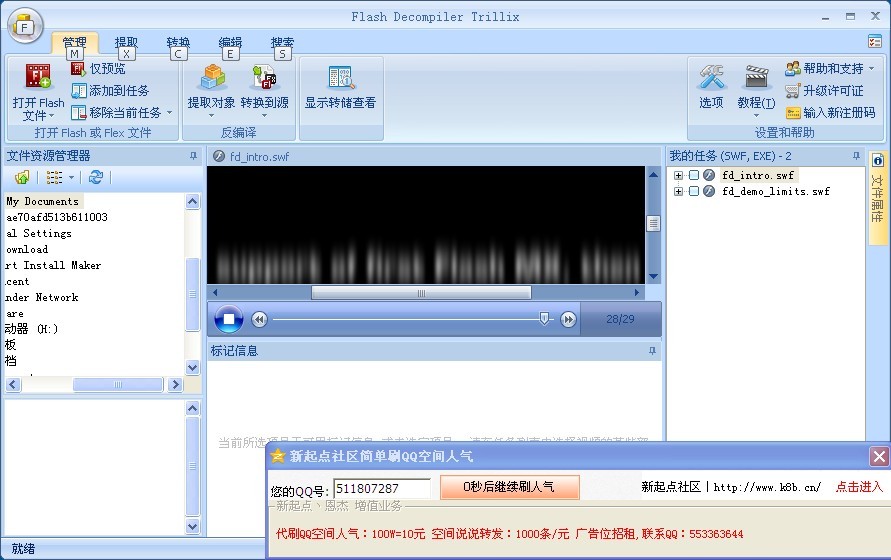Pin the 我的任务 panel

(856, 155)
